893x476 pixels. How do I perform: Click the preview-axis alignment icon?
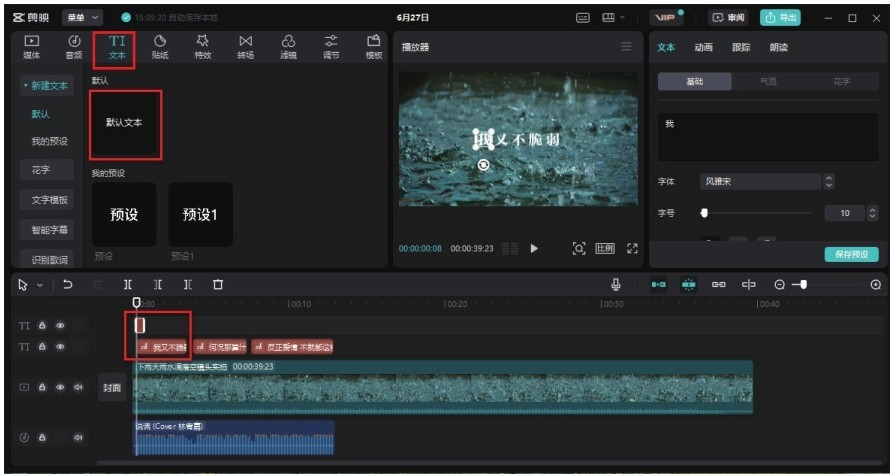point(748,284)
